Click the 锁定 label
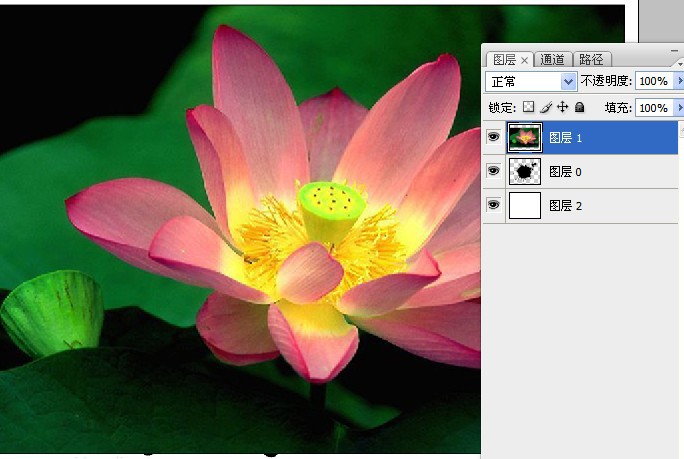 pyautogui.click(x=502, y=108)
